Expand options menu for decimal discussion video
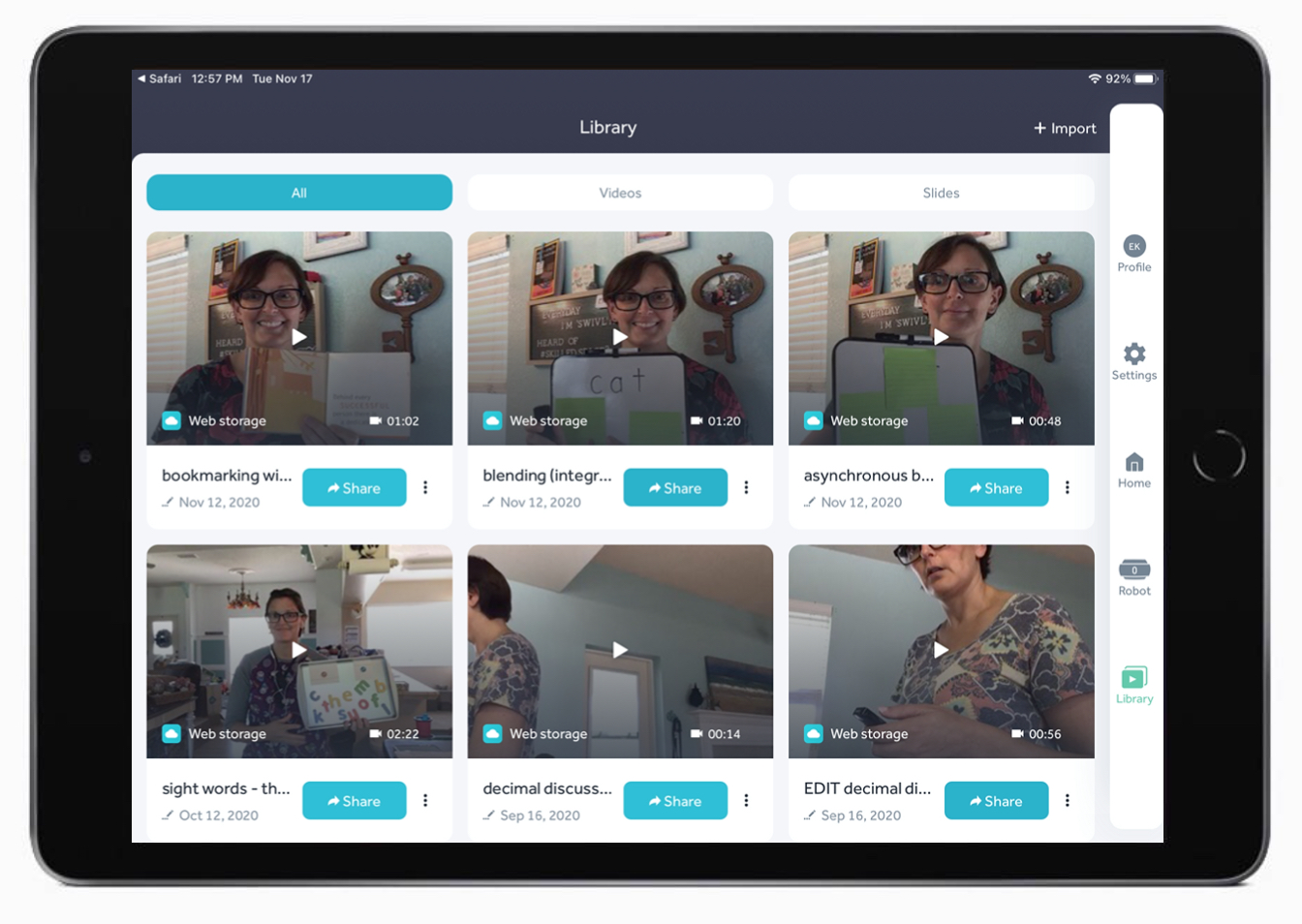1302x924 pixels. pyautogui.click(x=746, y=800)
